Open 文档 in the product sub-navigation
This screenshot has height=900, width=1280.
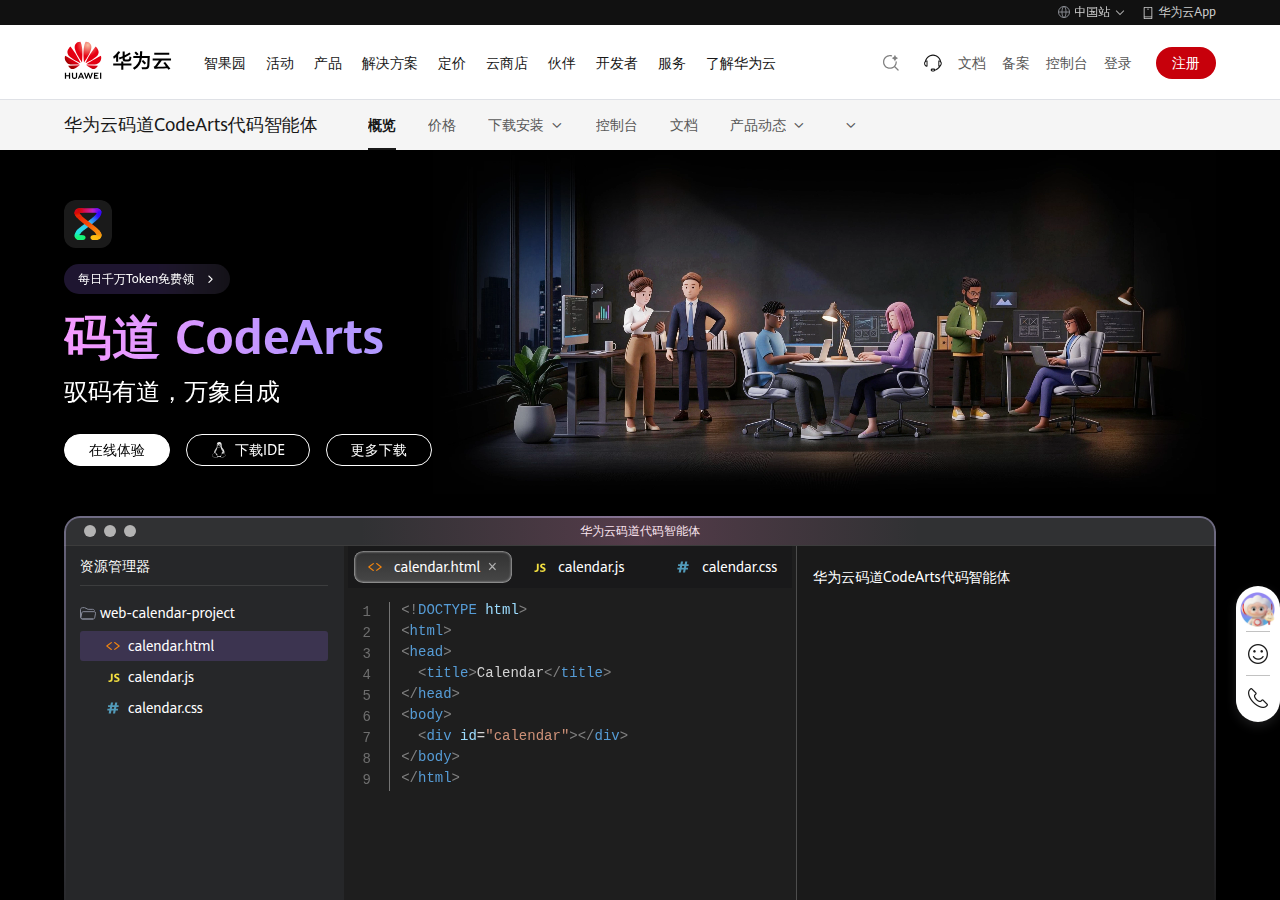(x=684, y=125)
